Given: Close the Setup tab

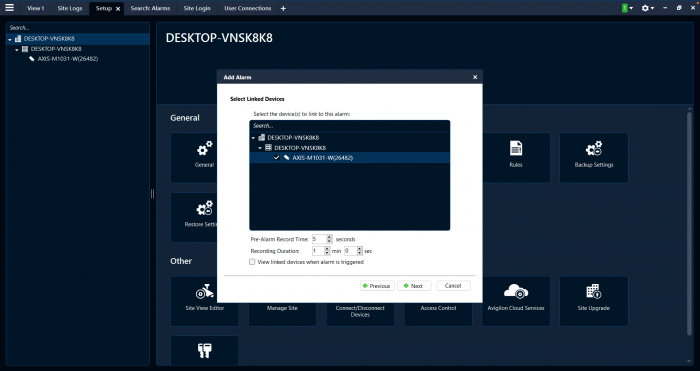Looking at the screenshot, I should [118, 8].
